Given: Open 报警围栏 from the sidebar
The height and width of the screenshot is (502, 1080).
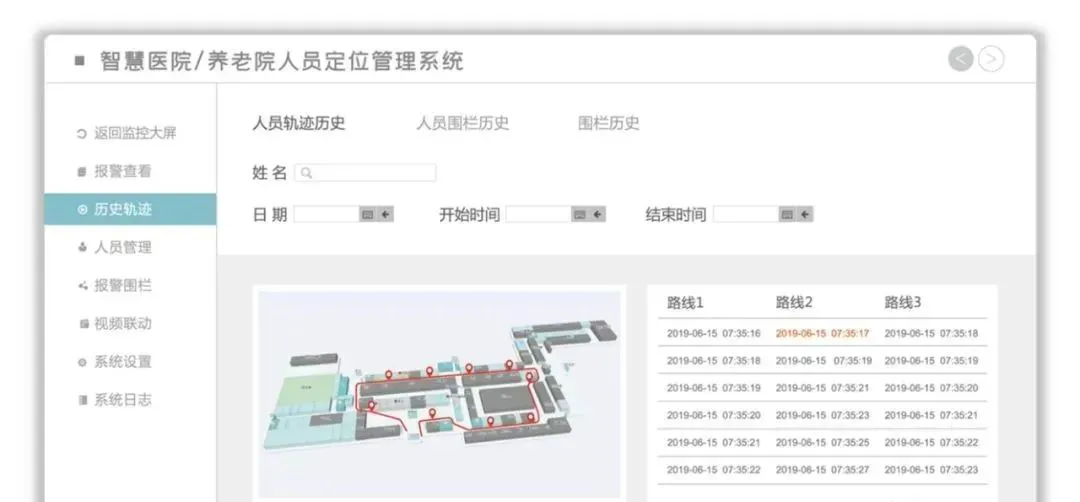Looking at the screenshot, I should (x=122, y=285).
